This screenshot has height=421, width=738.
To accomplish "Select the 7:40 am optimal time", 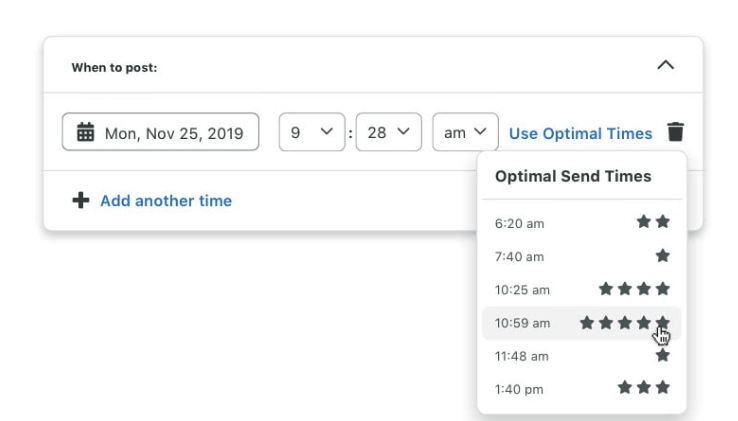I will [520, 257].
